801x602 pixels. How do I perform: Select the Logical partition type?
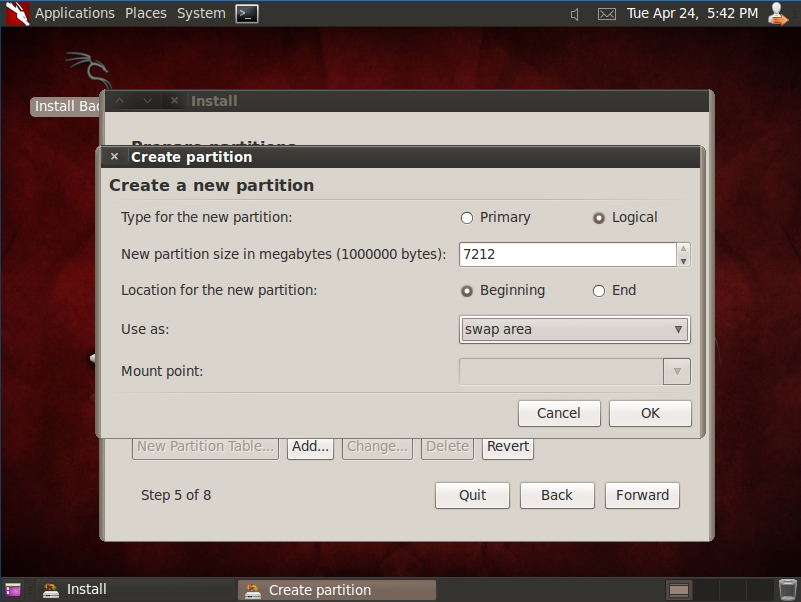click(x=598, y=217)
